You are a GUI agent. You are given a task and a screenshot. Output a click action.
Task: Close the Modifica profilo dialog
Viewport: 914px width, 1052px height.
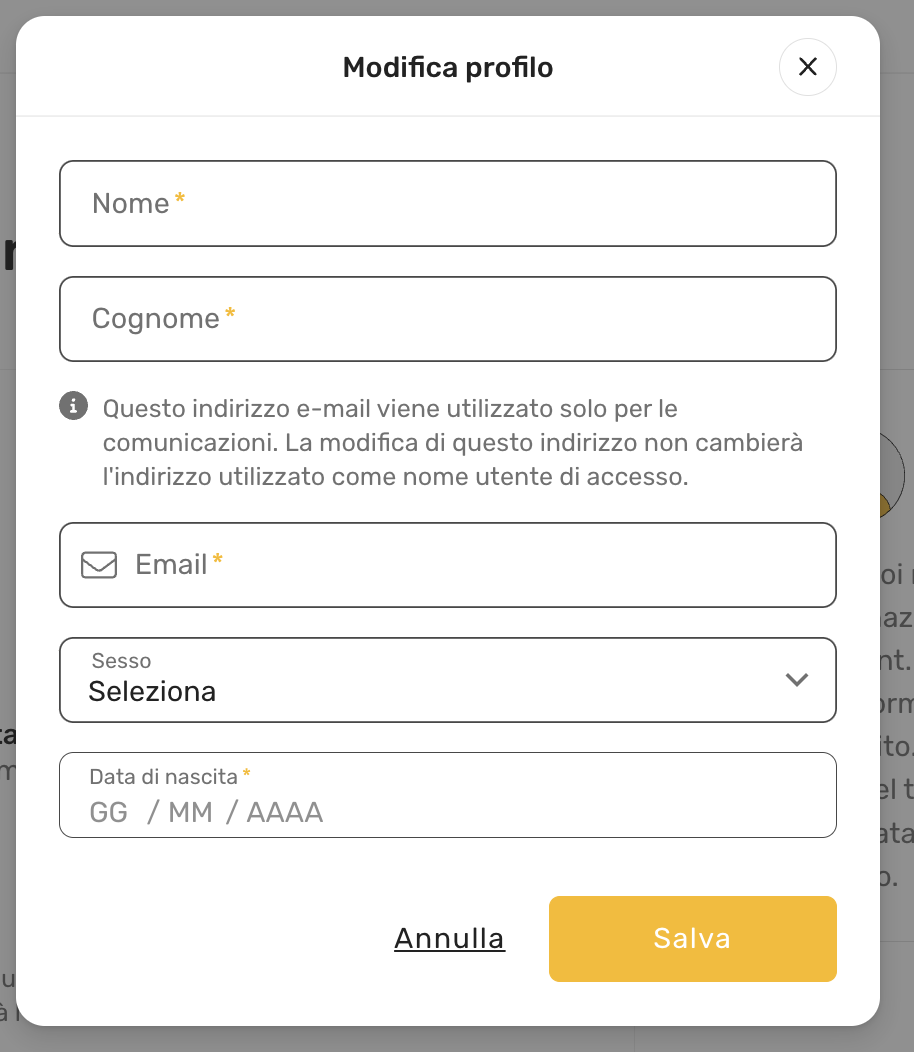click(807, 67)
